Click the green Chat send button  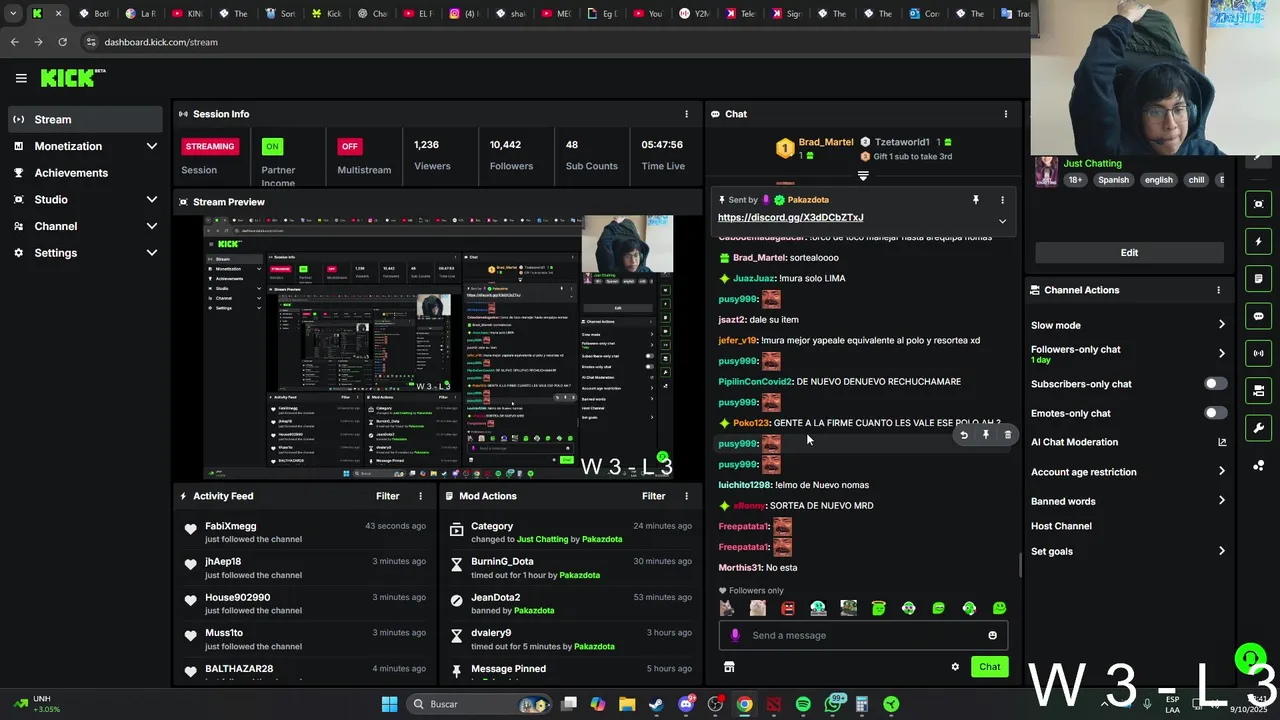[989, 667]
